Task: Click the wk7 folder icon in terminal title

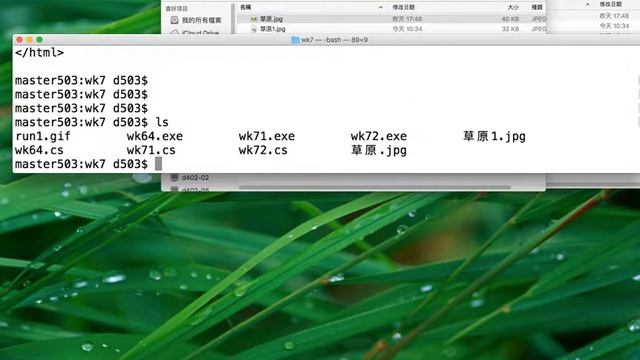Action: 295,40
